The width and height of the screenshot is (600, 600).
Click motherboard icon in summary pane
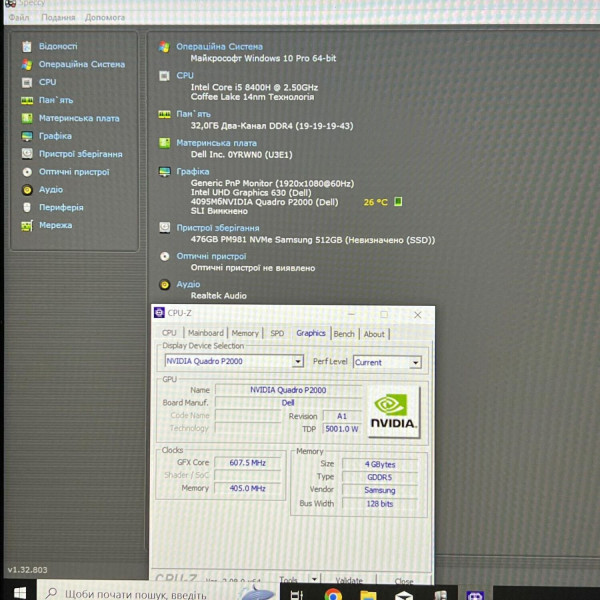pyautogui.click(x=164, y=143)
